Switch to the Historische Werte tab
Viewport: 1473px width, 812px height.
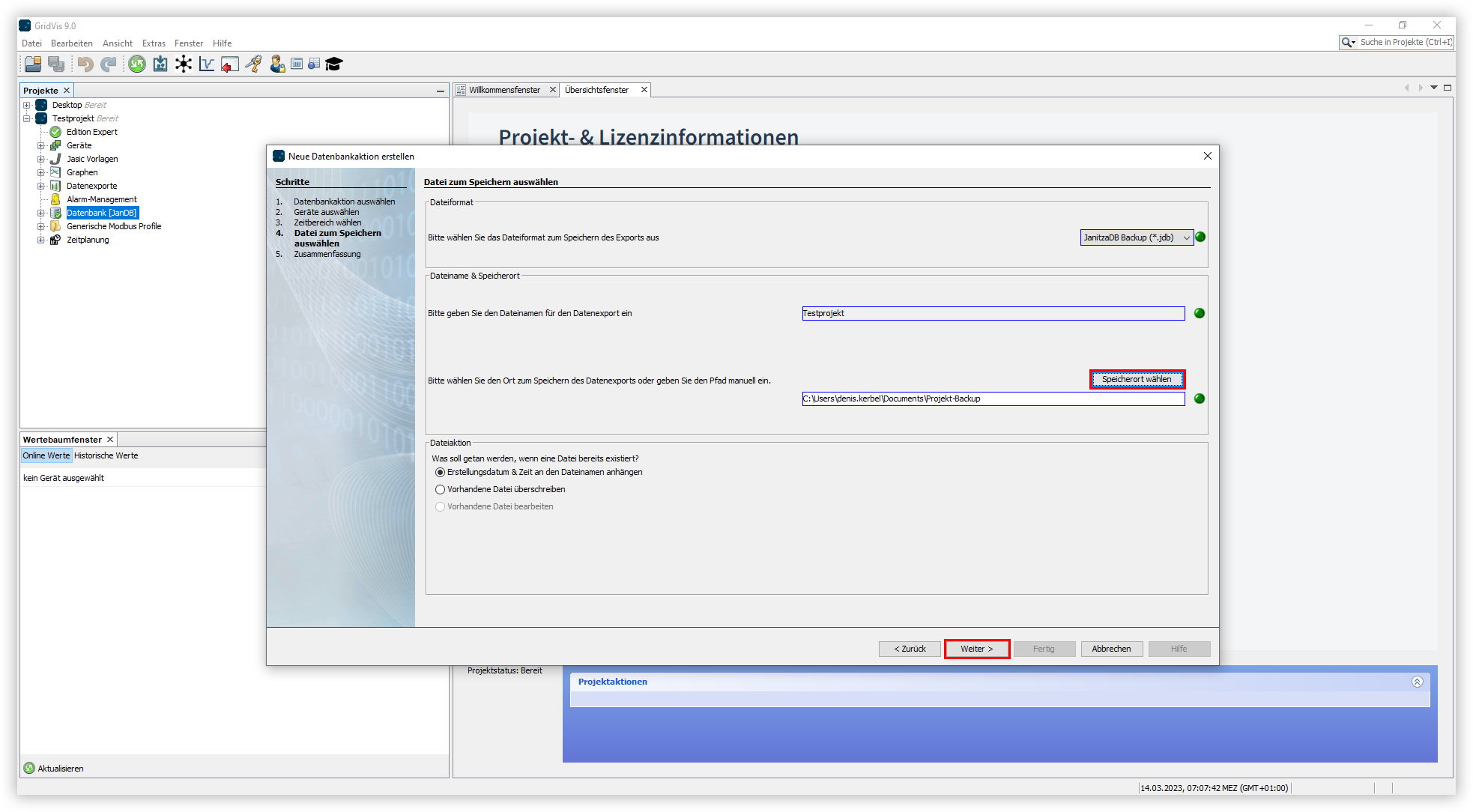(106, 456)
